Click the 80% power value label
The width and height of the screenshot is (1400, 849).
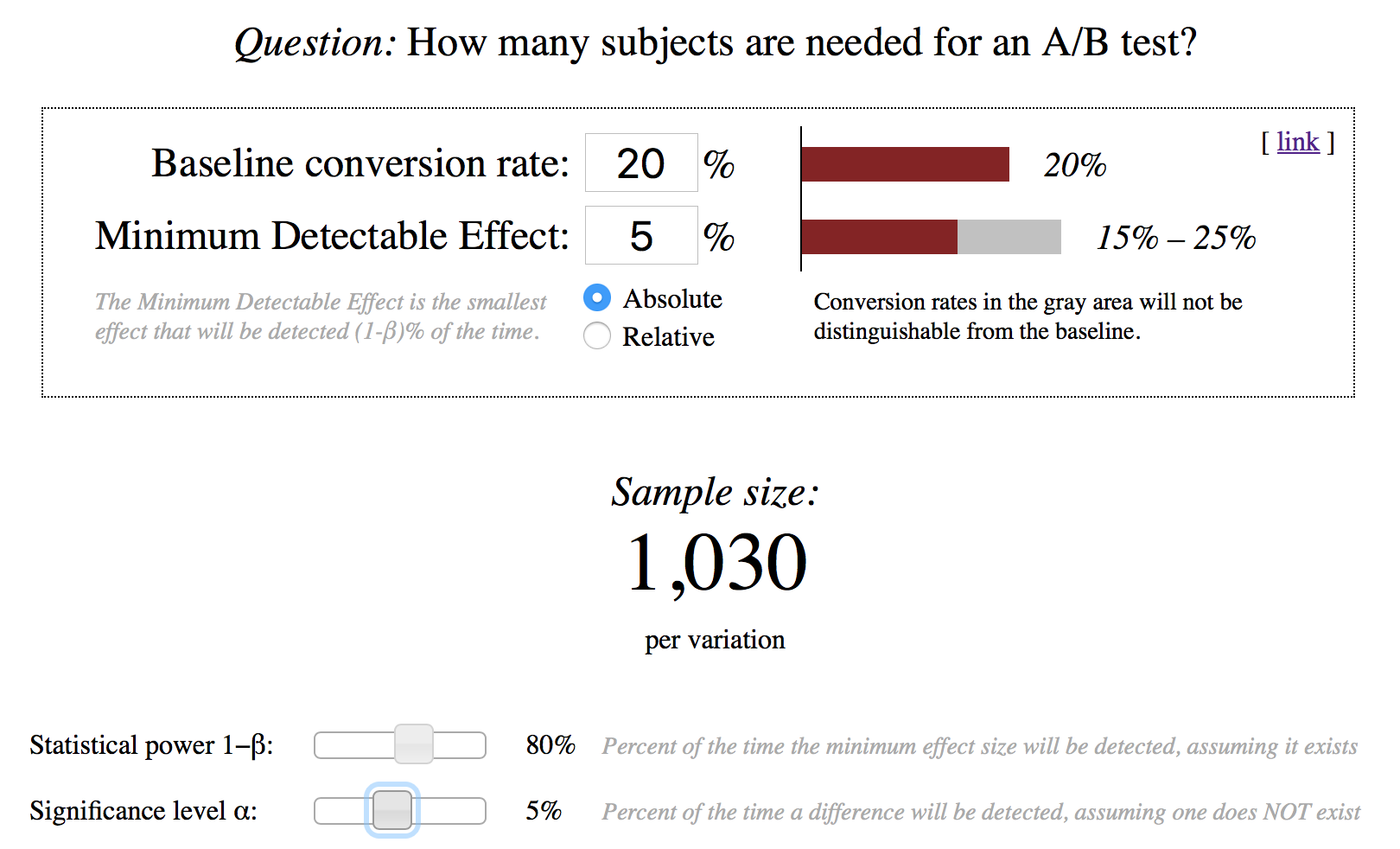click(550, 744)
